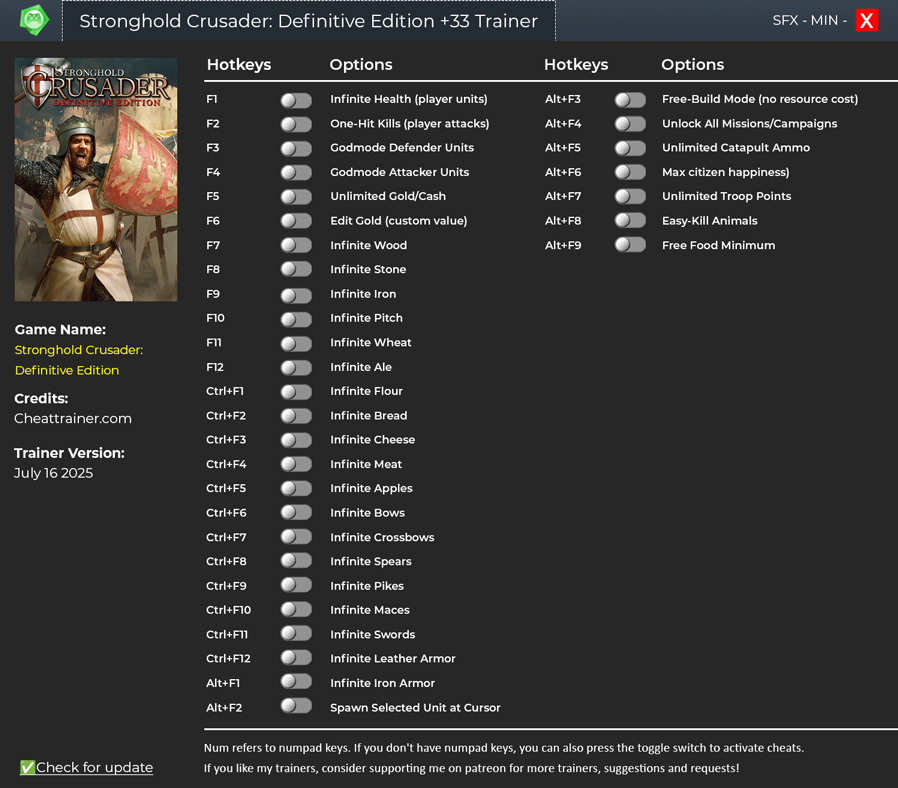Click the Cheattrainer.com credits text

point(73,419)
